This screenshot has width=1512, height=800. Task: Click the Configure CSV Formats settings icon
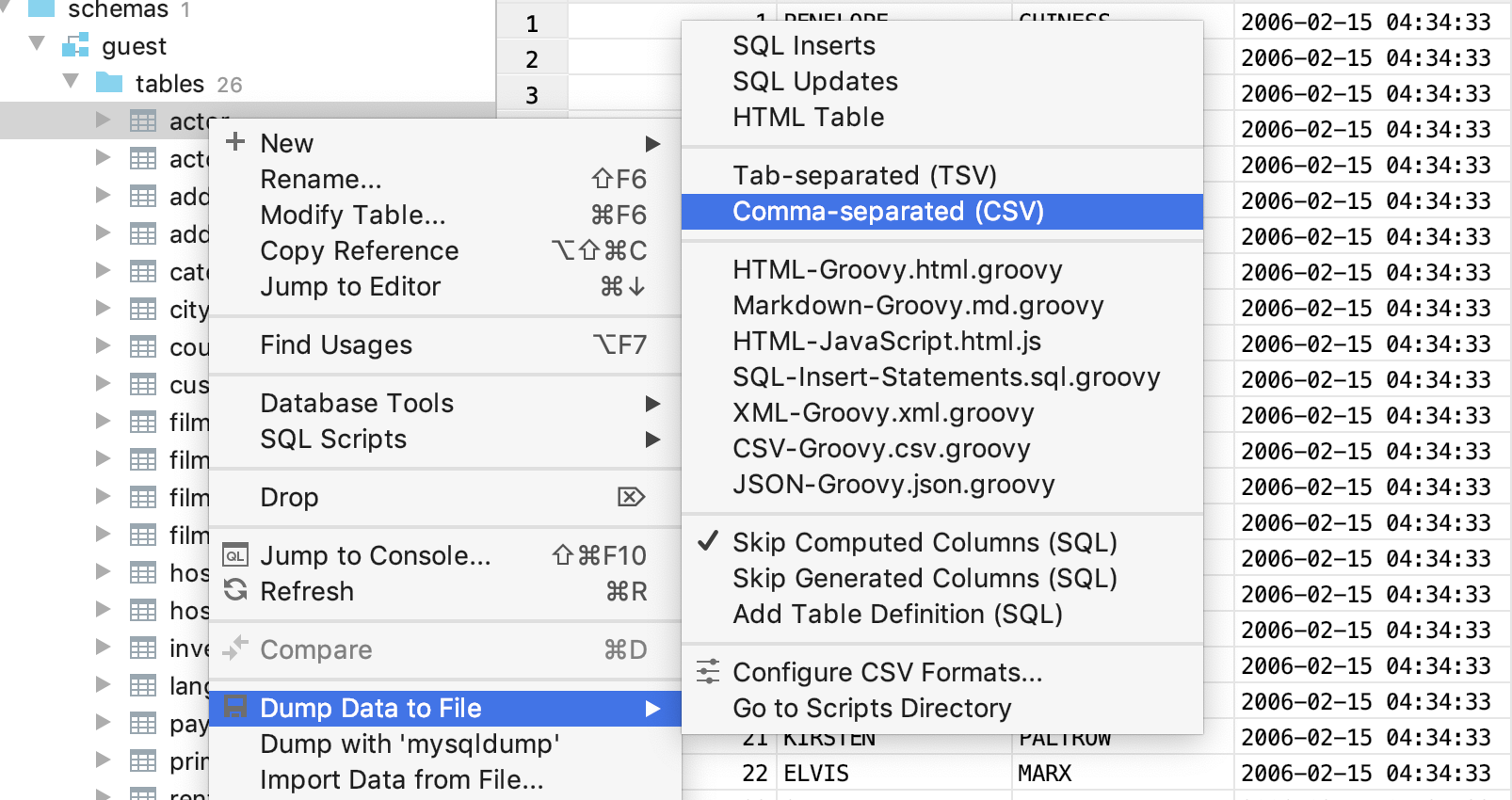click(708, 672)
